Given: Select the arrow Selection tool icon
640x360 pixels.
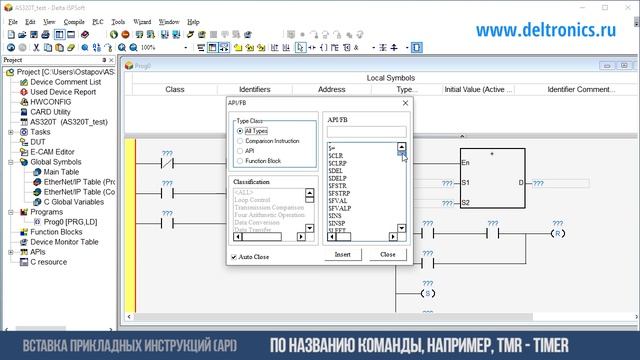Looking at the screenshot, I should (300, 48).
